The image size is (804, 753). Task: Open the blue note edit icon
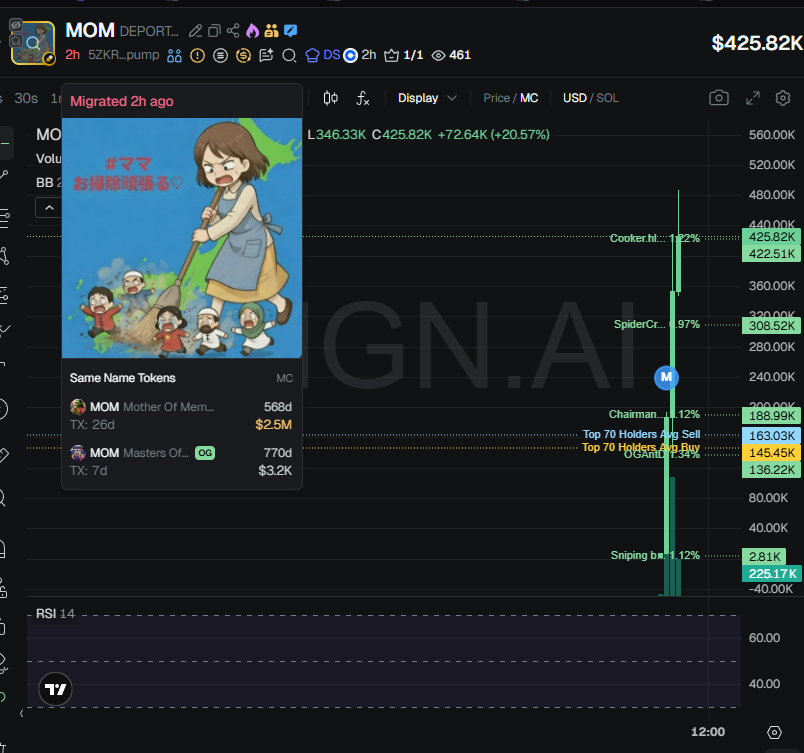point(290,31)
